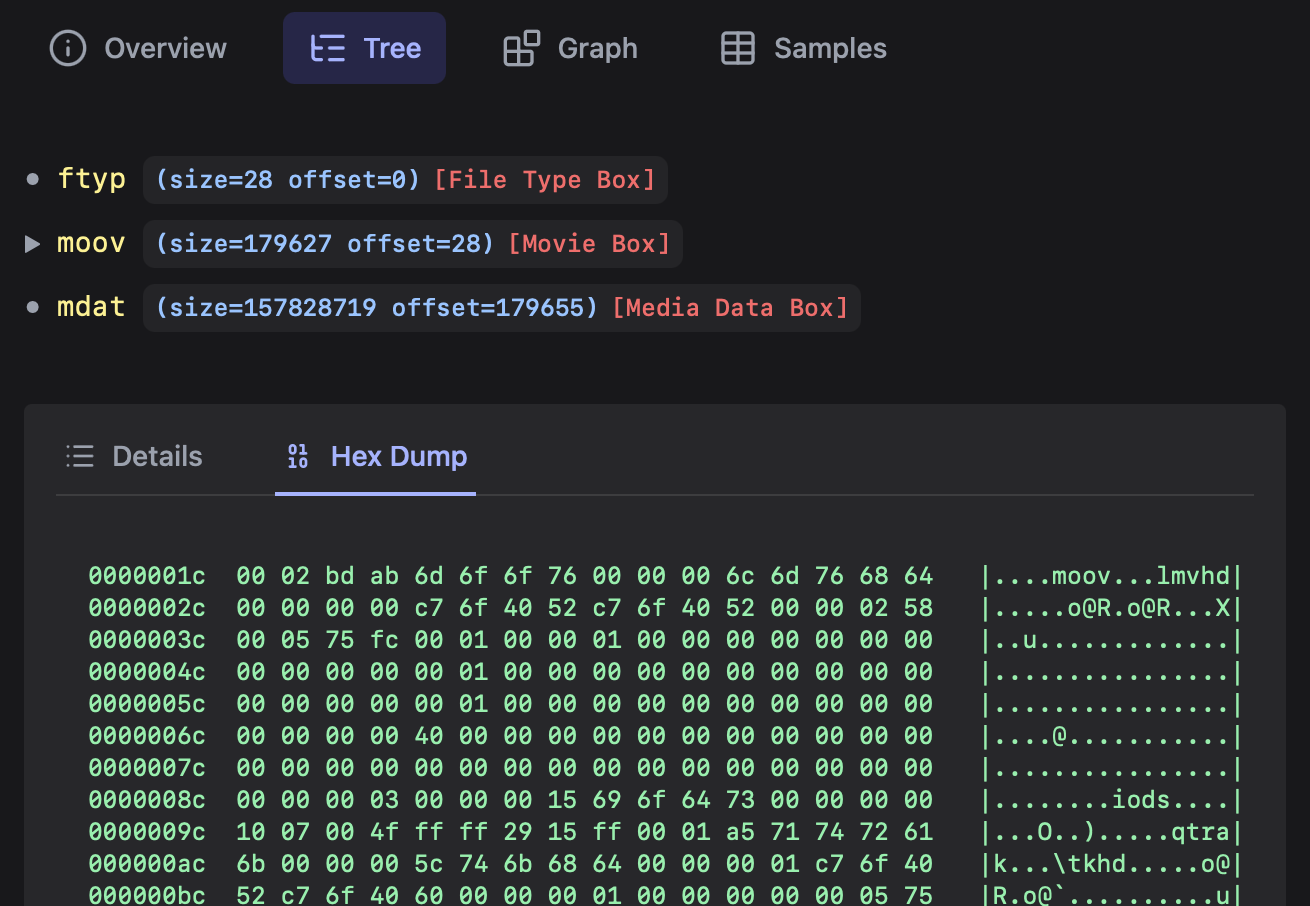Click the [Media Data Box] description label

pos(729,307)
